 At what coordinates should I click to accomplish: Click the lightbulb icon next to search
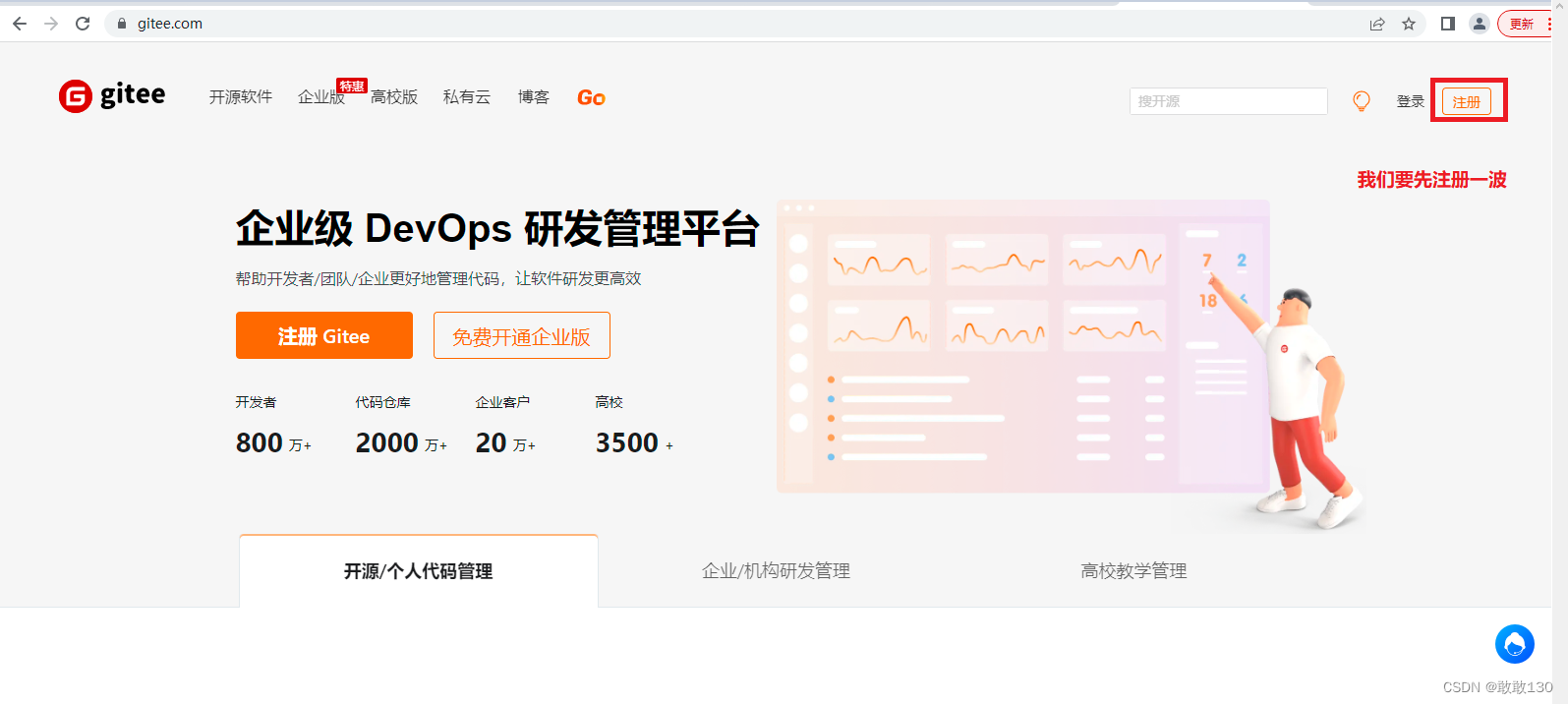[1362, 100]
